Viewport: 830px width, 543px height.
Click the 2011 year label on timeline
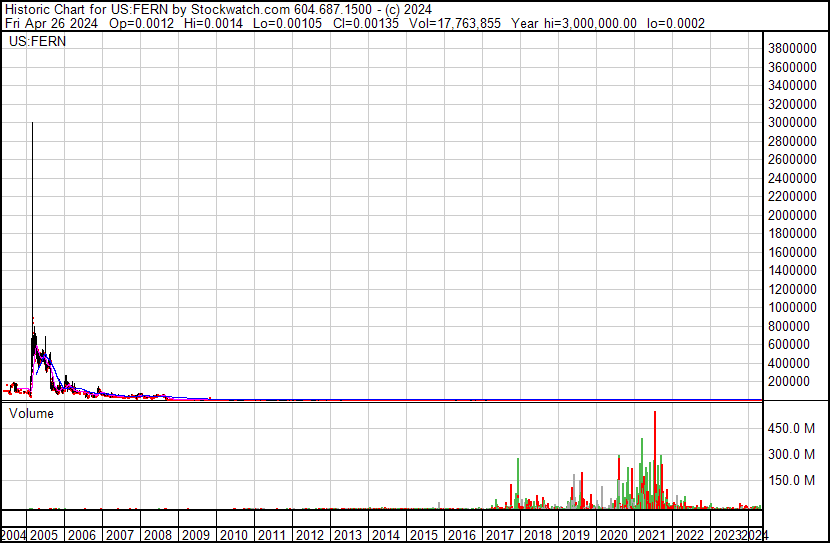pyautogui.click(x=272, y=535)
